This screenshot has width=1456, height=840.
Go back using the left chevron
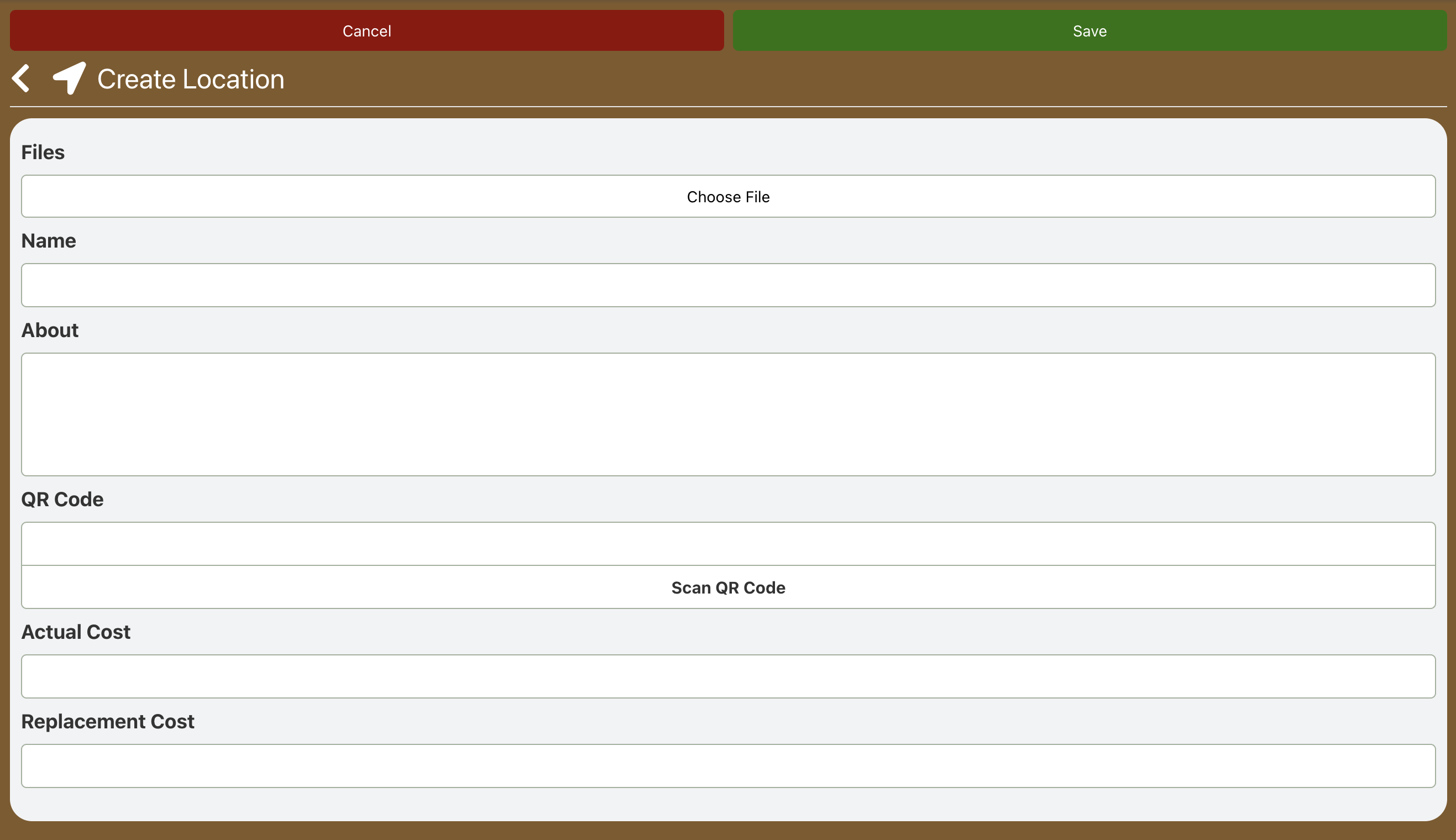pyautogui.click(x=21, y=78)
